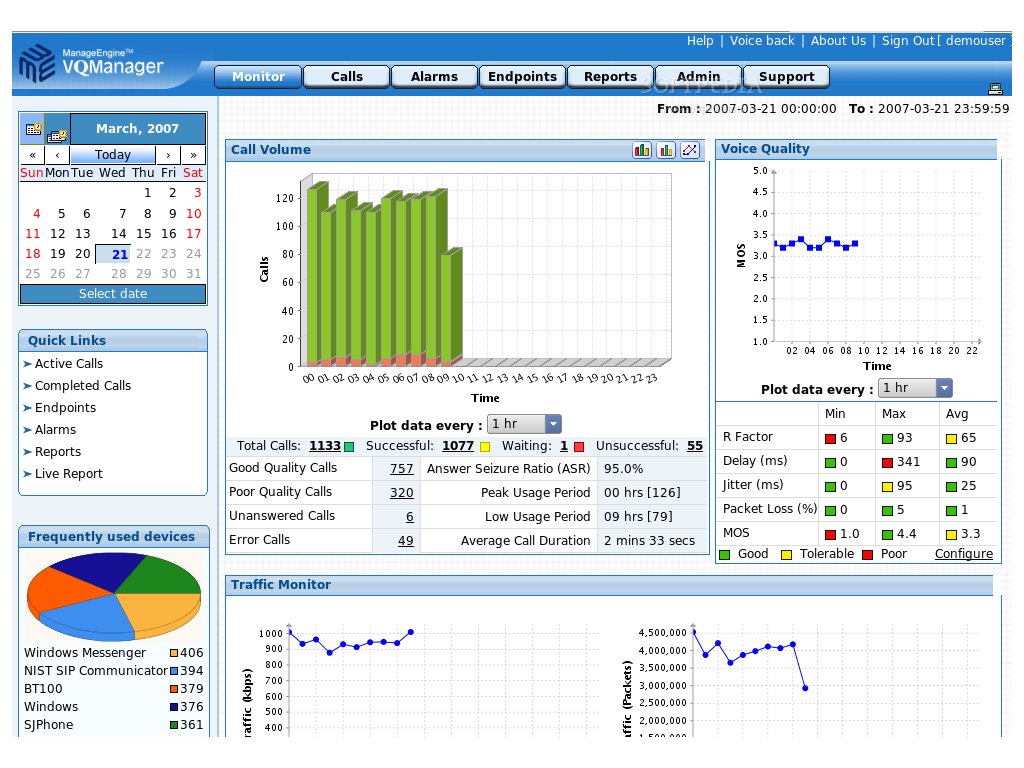Click 'R Factor' row label
Image resolution: width=1024 pixels, height=768 pixels.
748,437
